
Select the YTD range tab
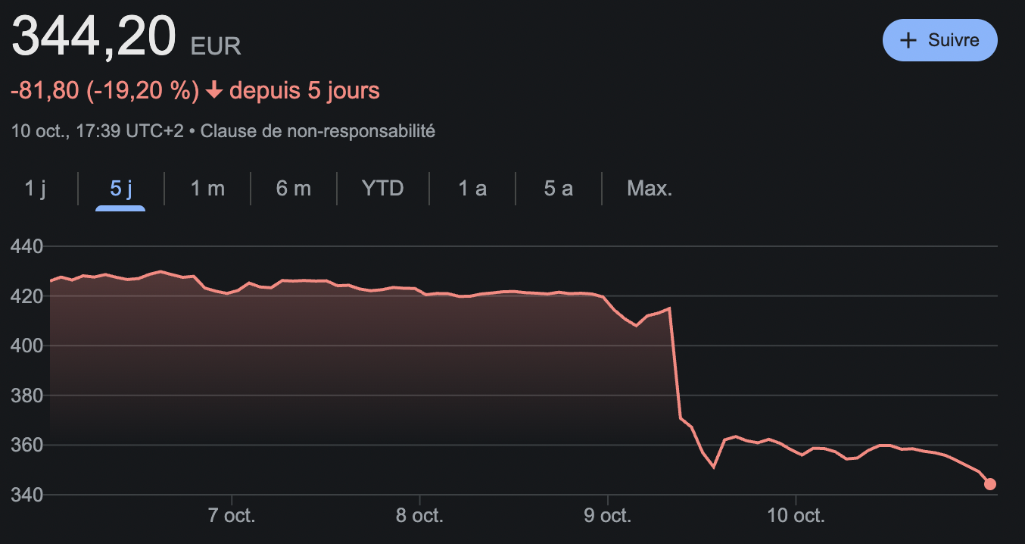click(x=382, y=188)
